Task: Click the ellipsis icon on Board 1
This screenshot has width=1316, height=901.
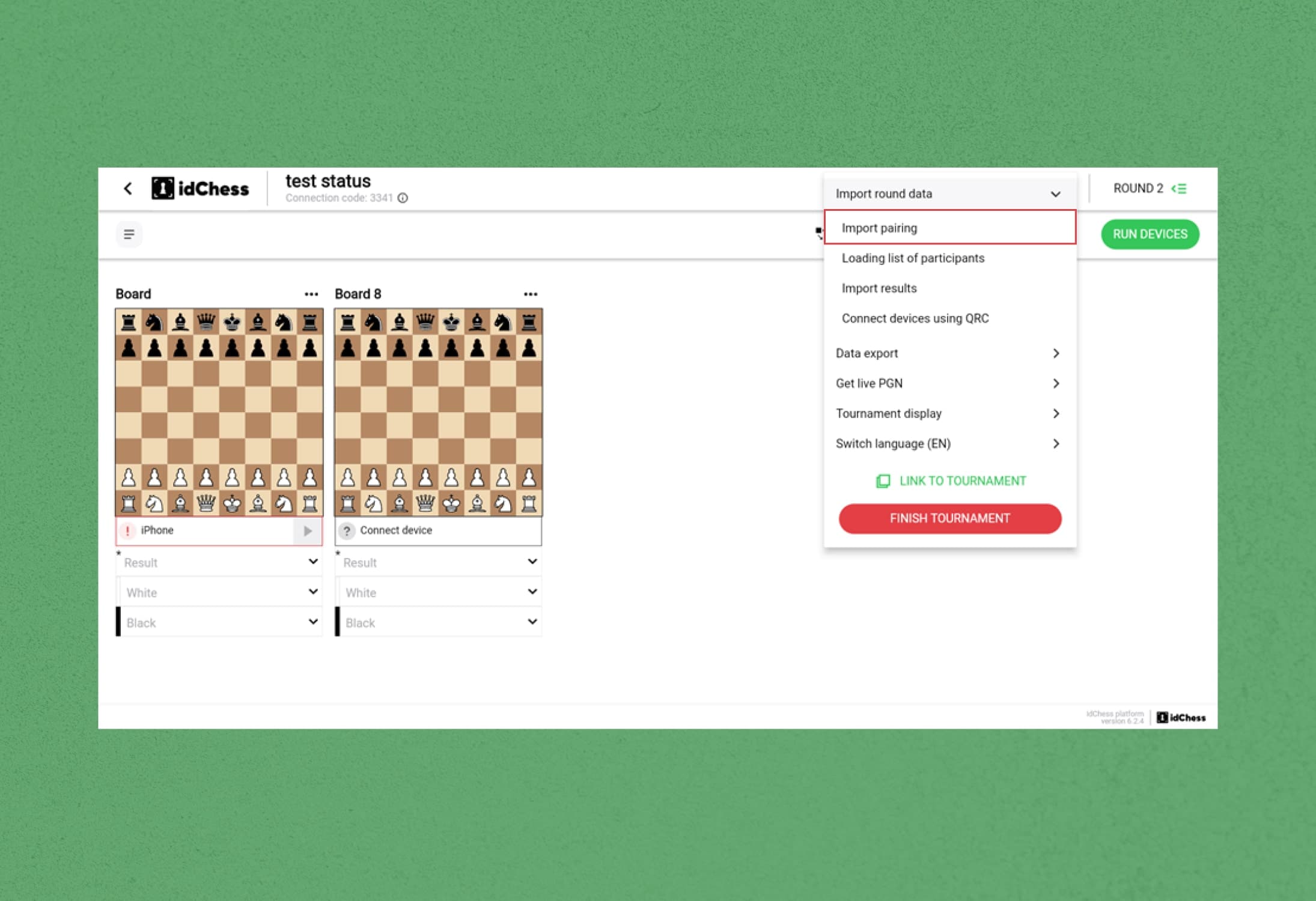Action: (311, 293)
